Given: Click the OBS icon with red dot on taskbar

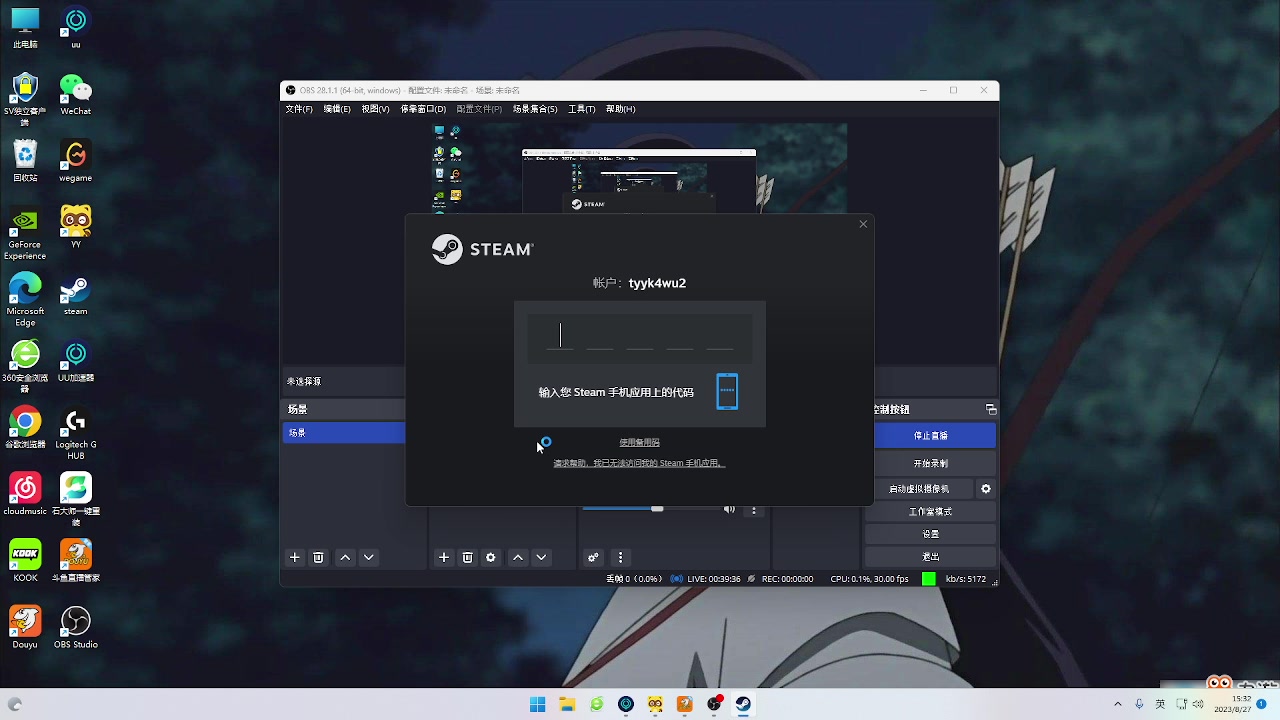Looking at the screenshot, I should tap(714, 704).
